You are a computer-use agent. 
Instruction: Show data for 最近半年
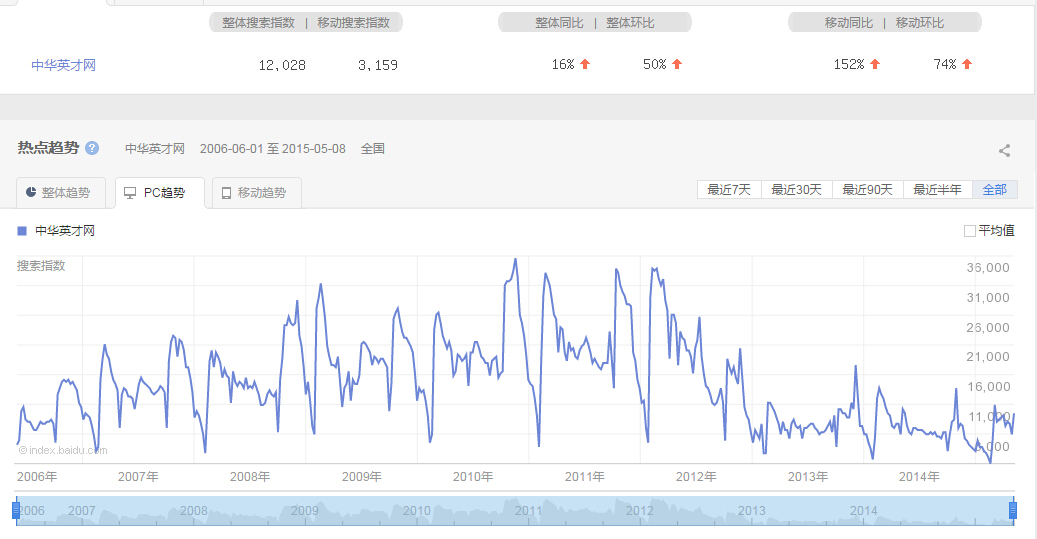click(937, 190)
